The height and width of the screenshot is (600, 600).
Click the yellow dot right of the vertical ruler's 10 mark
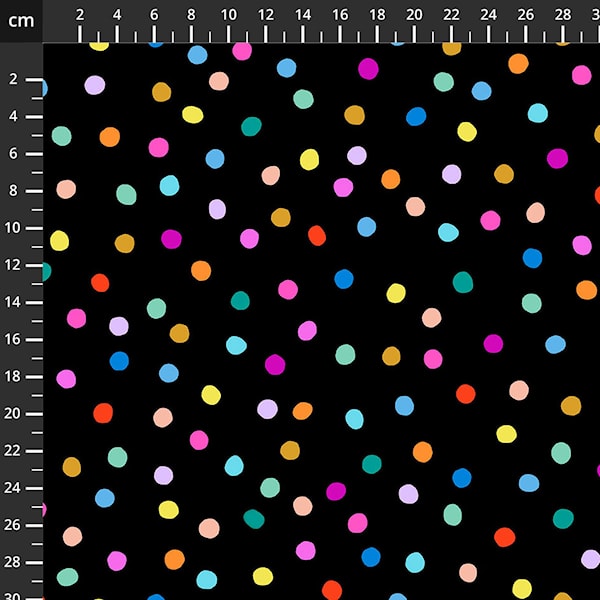pos(60,240)
